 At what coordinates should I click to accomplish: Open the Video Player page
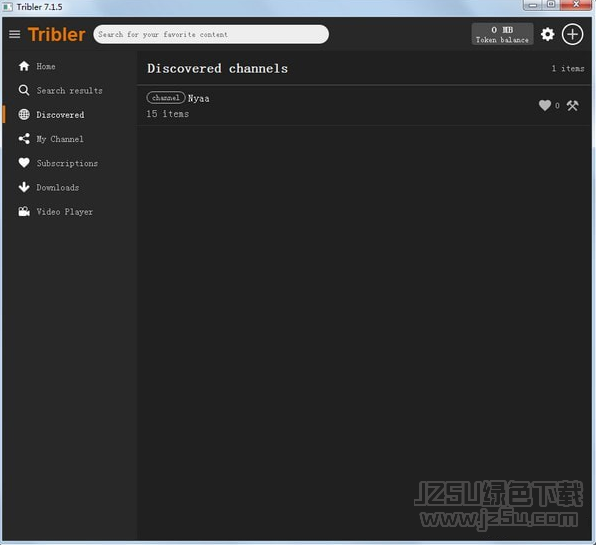(65, 212)
